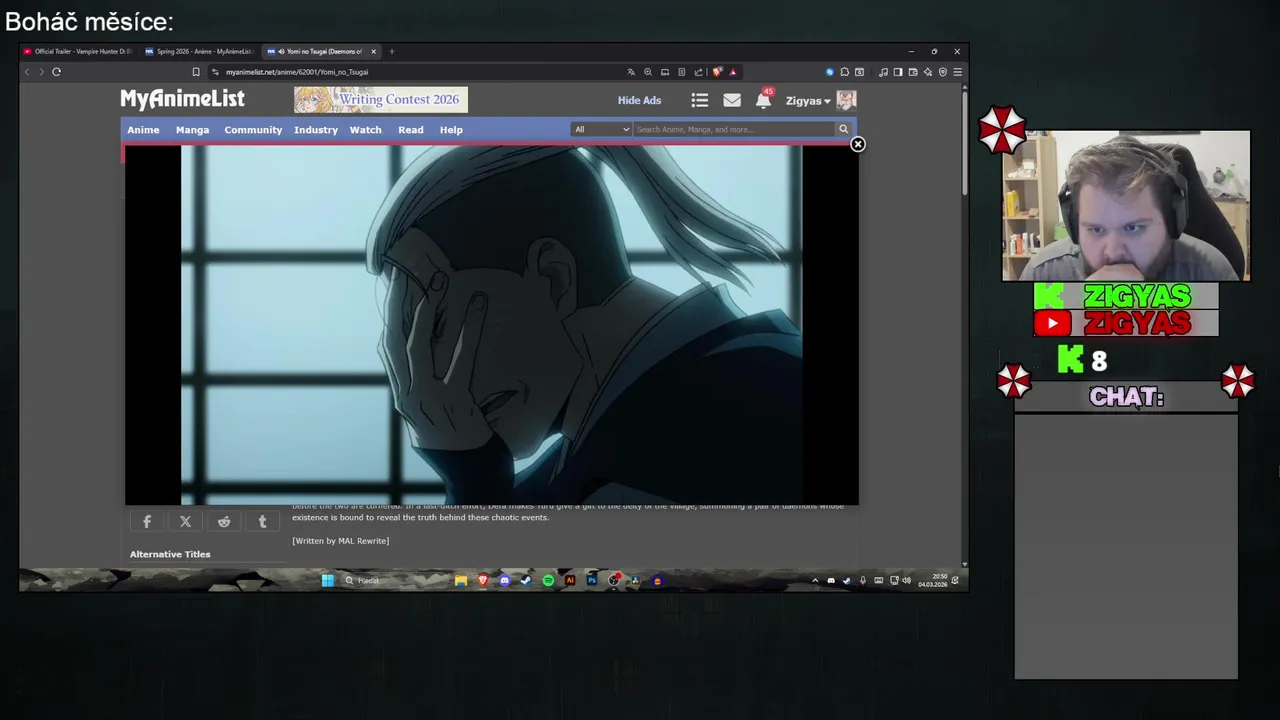Share the page on Tumblr
Viewport: 1280px width, 720px height.
(x=262, y=521)
